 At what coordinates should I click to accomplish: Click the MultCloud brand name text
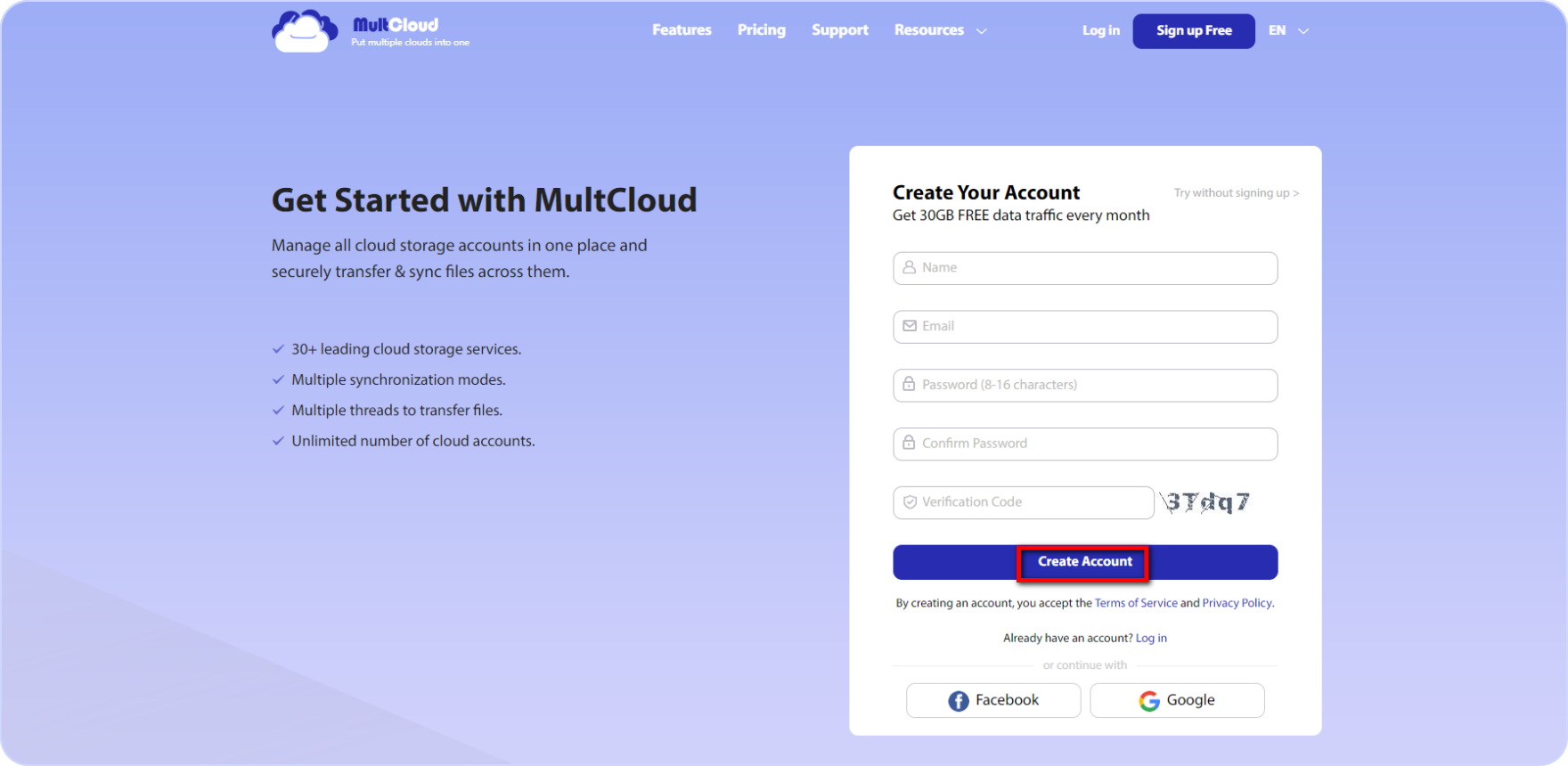396,25
